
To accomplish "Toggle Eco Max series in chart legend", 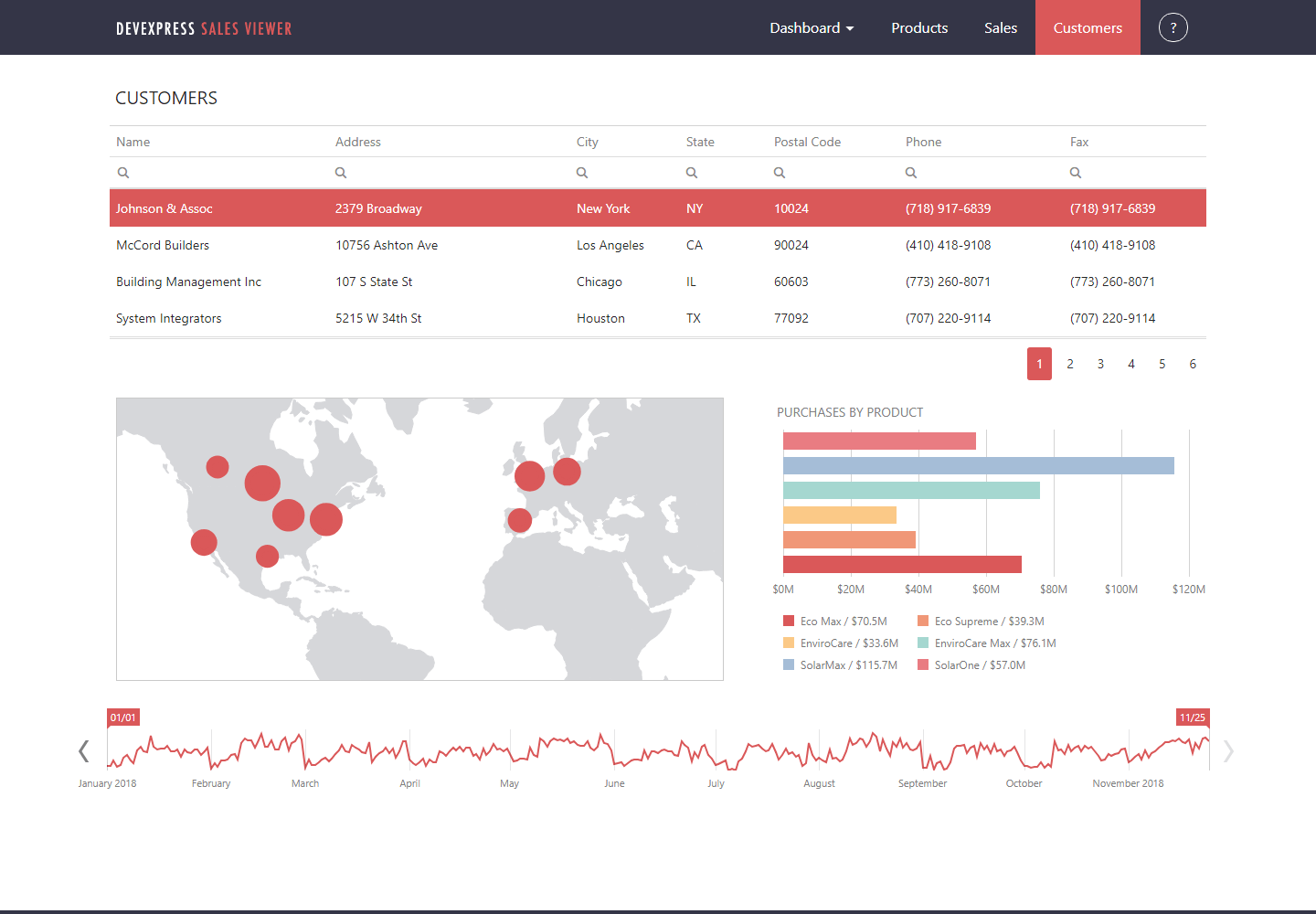I will 834,622.
